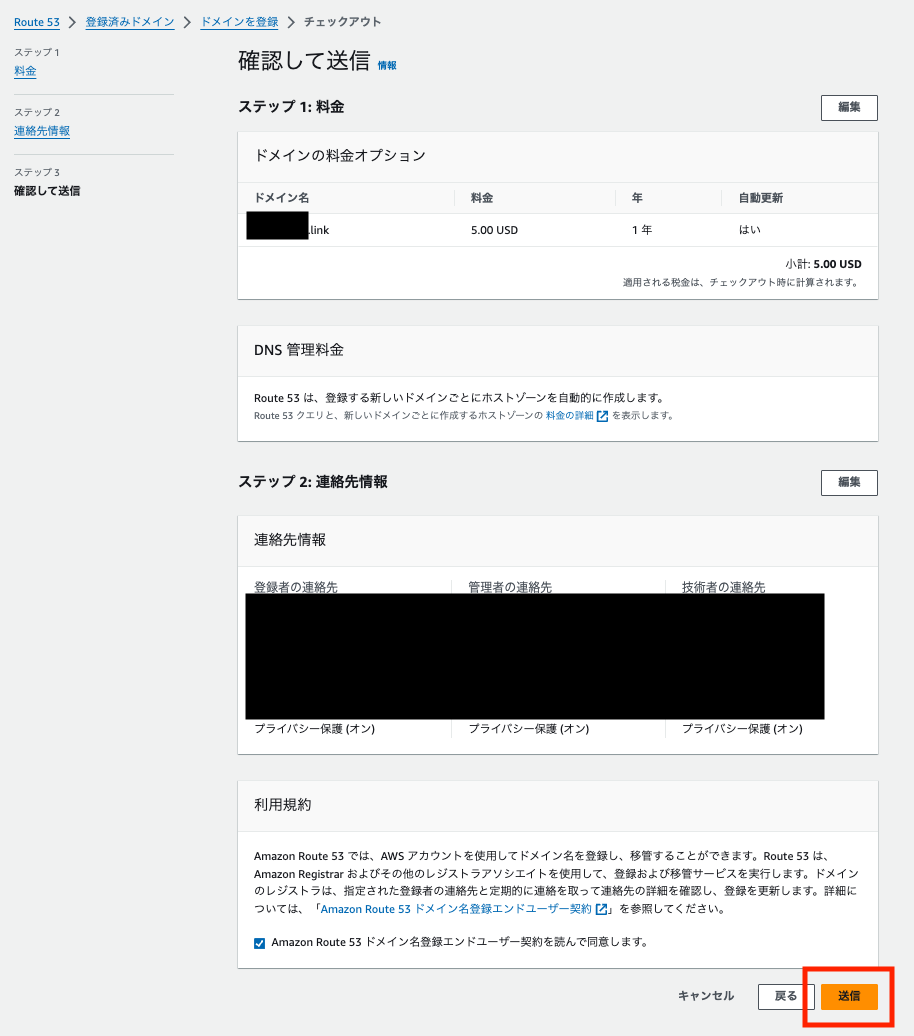
Task: Click プライバシー保護 (オン) under 登録者
Action: pos(315,729)
